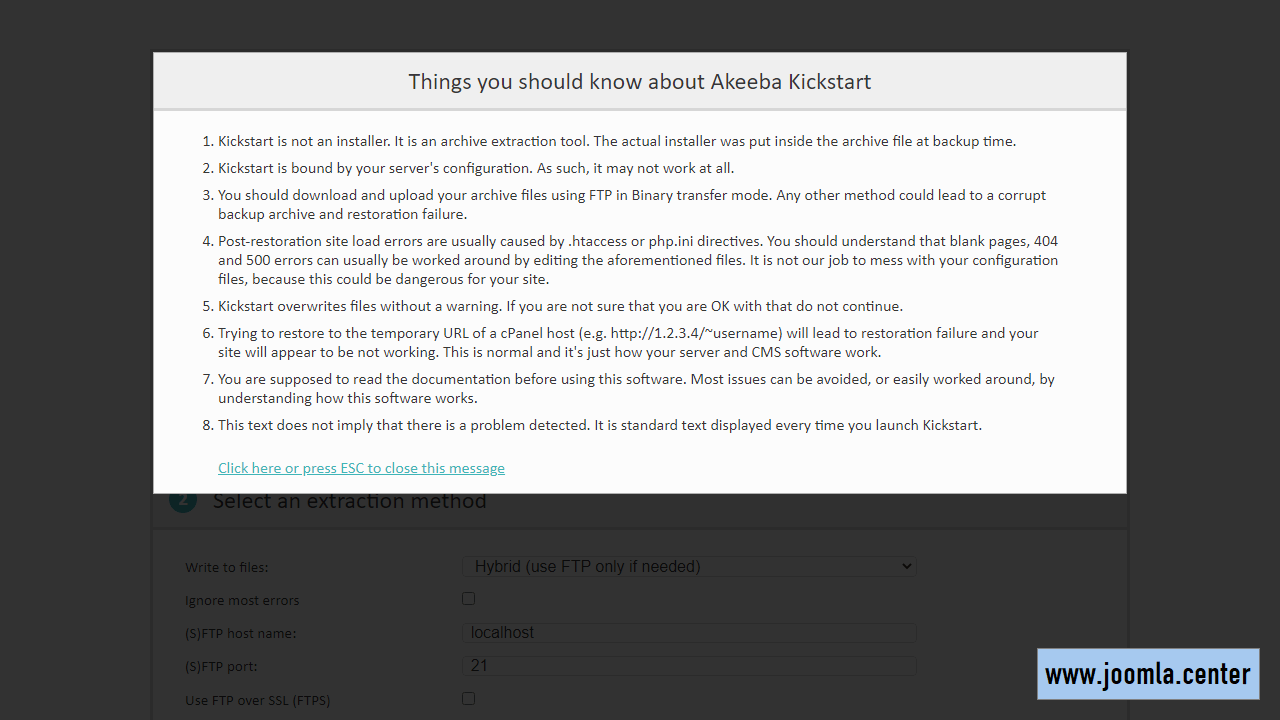Click the warning that Kickstart overwrites files
The image size is (1280, 720).
tap(560, 306)
